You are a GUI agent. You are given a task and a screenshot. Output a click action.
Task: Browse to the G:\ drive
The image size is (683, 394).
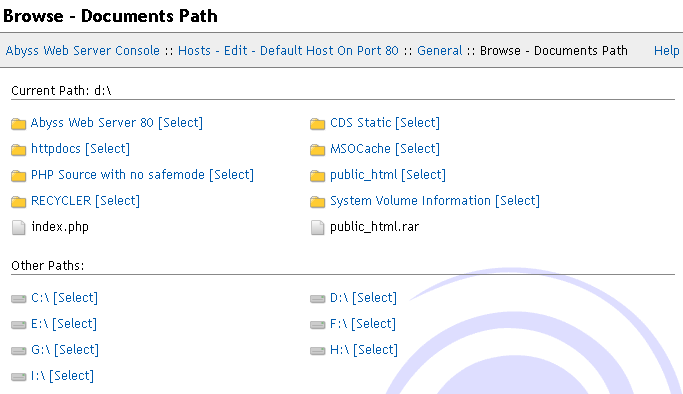41,350
